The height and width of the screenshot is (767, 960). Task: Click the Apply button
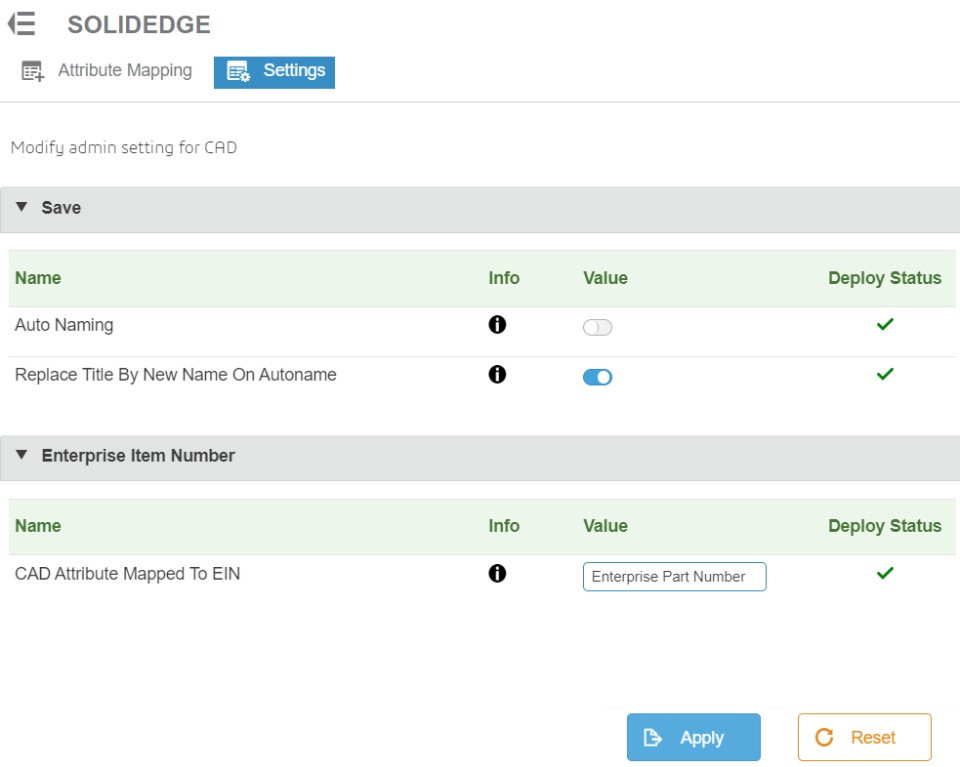click(693, 737)
